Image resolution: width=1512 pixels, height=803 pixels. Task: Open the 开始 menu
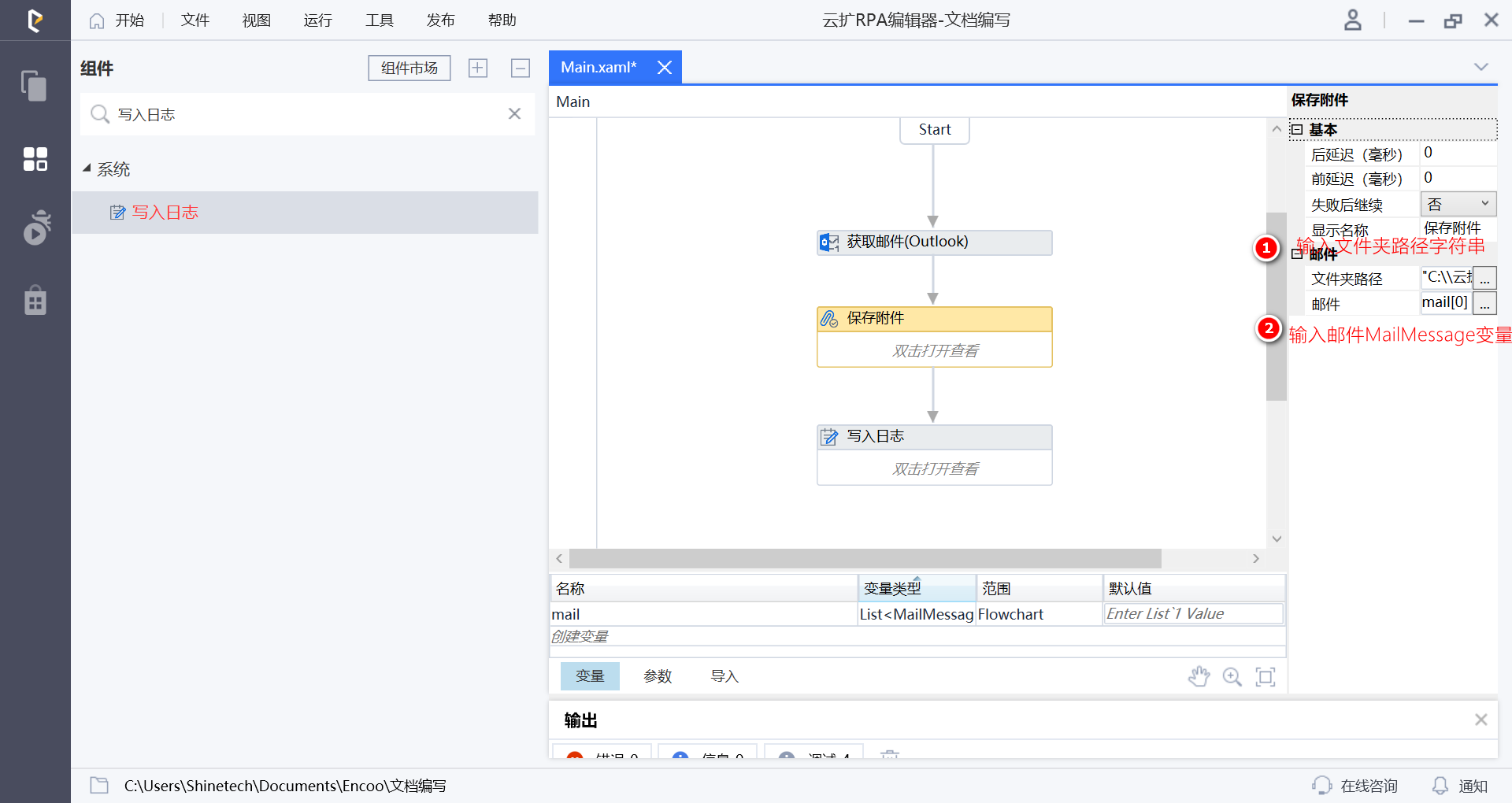pos(129,20)
